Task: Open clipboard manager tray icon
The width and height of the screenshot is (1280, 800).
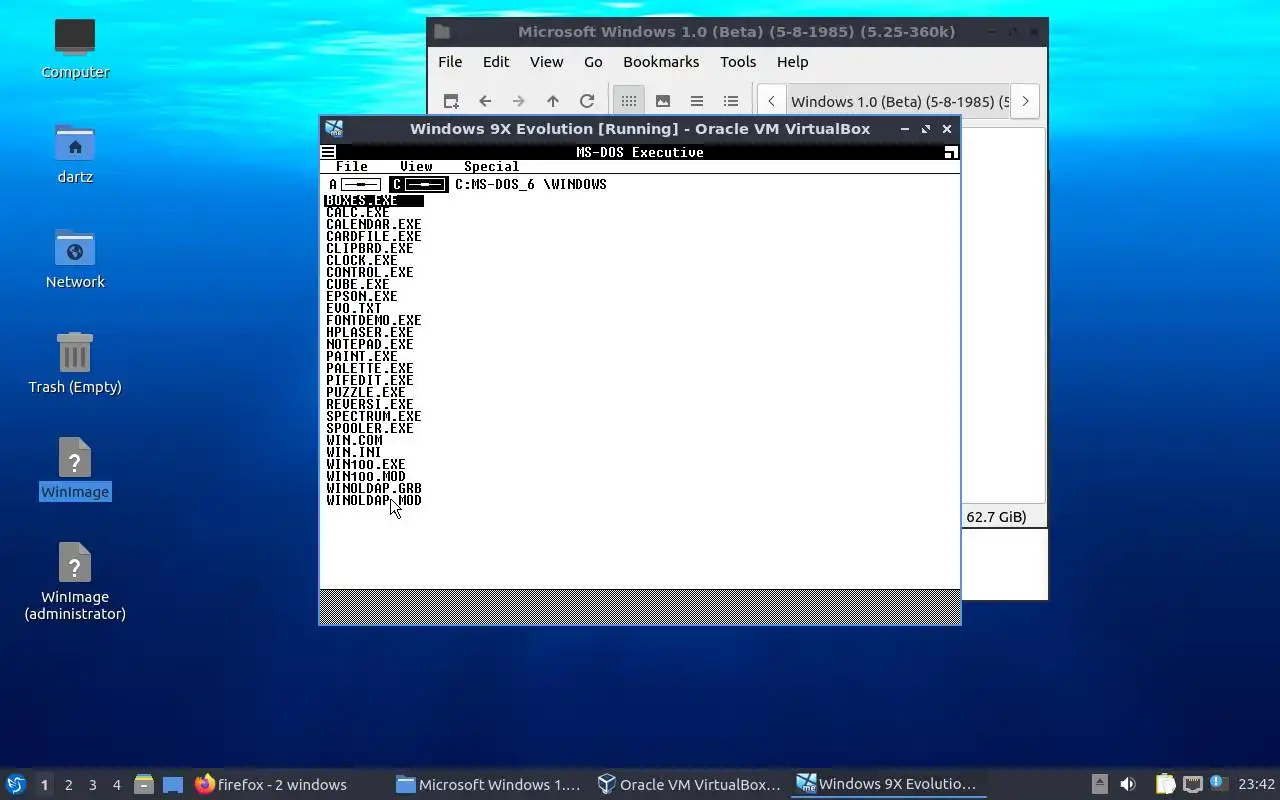Action: (x=1165, y=784)
